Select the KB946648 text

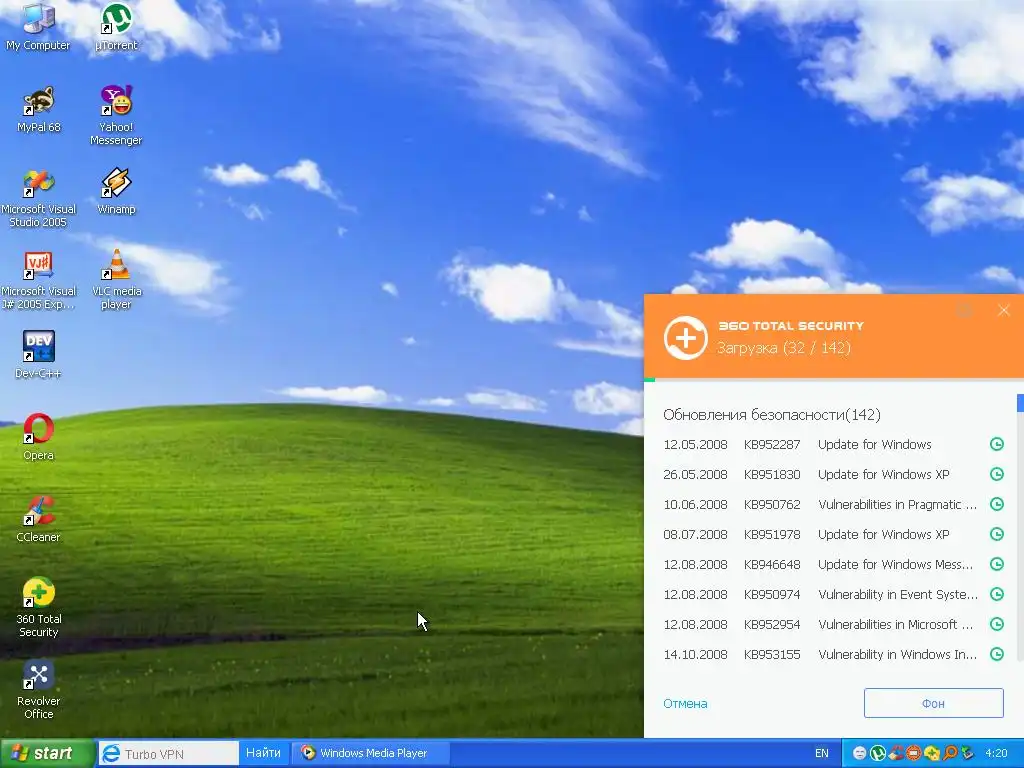click(772, 564)
